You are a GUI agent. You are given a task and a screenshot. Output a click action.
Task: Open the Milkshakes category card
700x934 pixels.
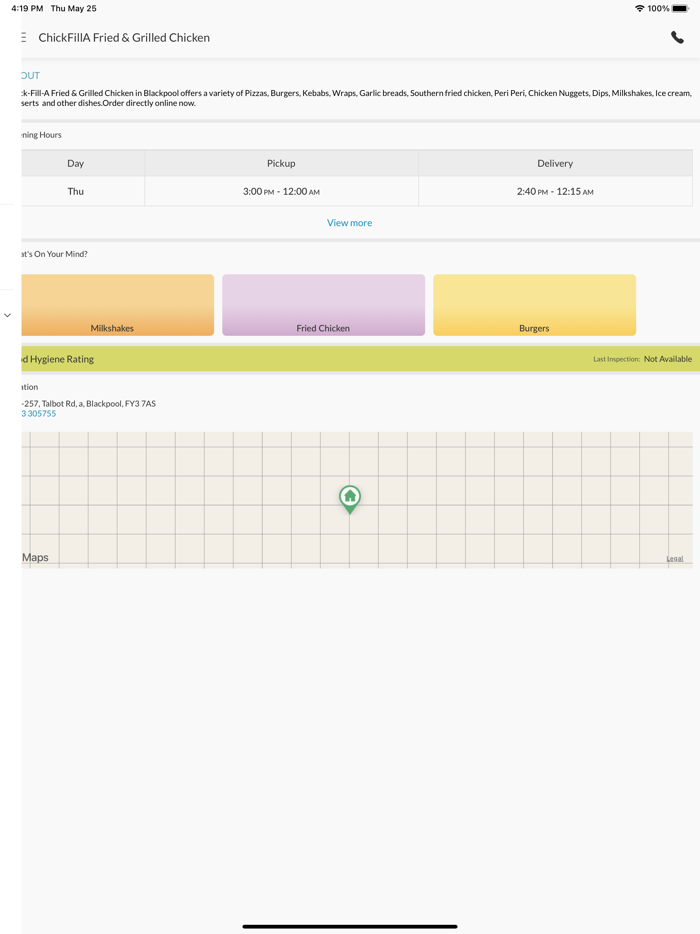(117, 305)
